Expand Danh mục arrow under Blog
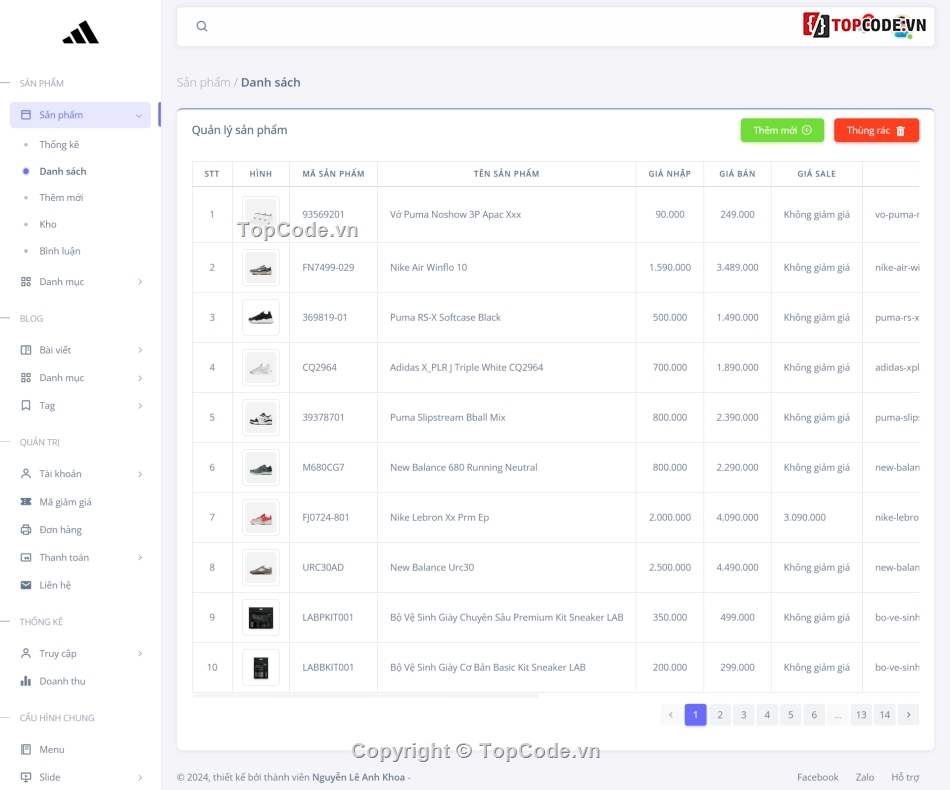Viewport: 950px width, 790px height. (140, 378)
